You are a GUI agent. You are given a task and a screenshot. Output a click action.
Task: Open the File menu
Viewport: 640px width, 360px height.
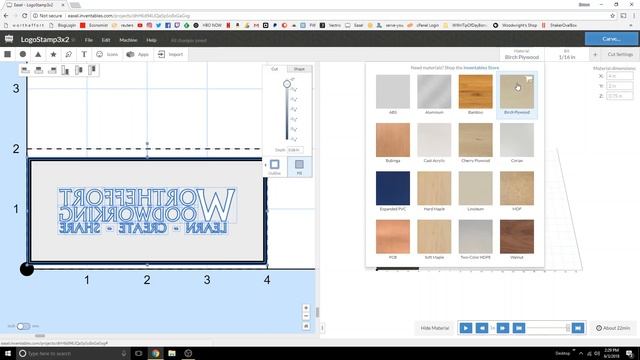[89, 40]
